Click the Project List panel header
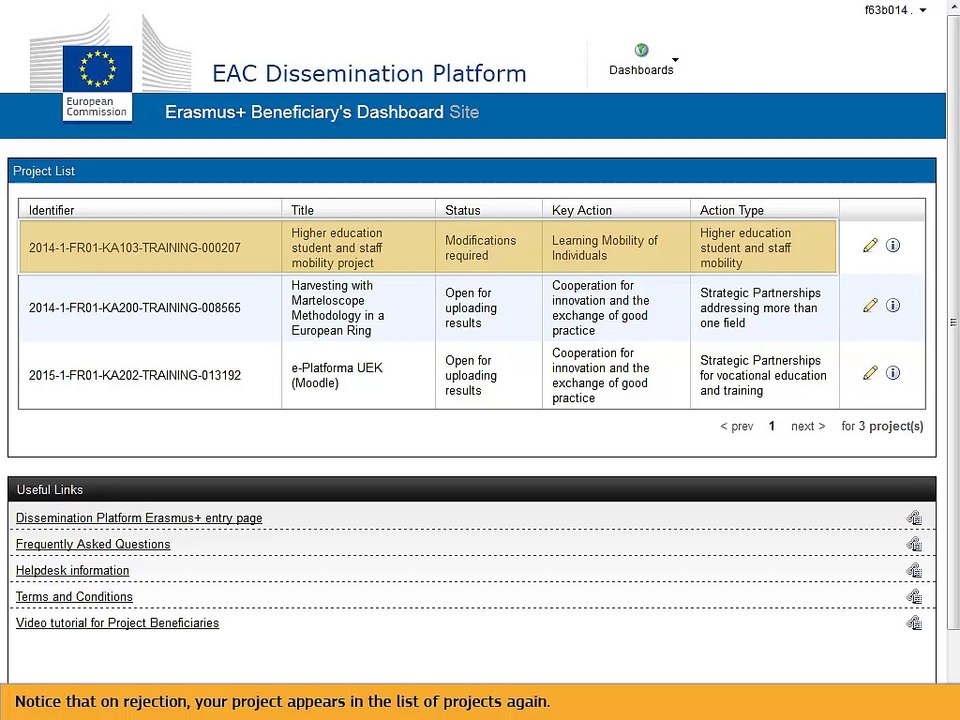960x720 pixels. tap(472, 171)
